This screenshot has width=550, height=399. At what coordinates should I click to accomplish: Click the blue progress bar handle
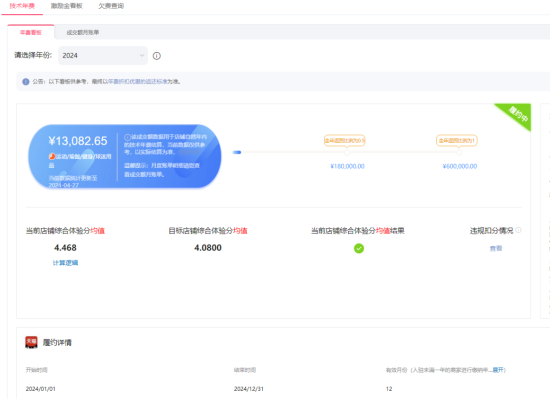[237, 152]
